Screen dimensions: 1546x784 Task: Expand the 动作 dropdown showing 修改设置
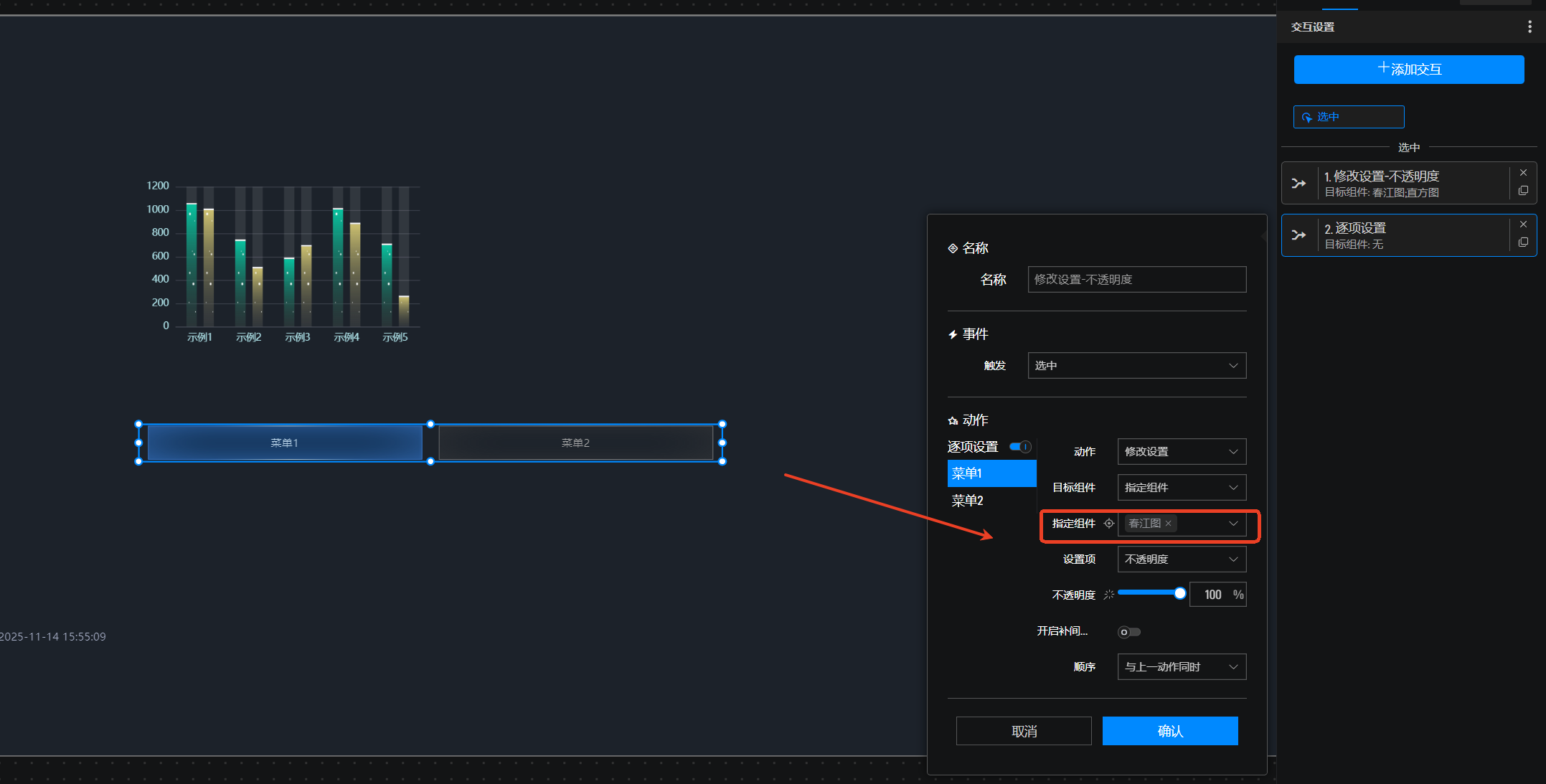1181,452
